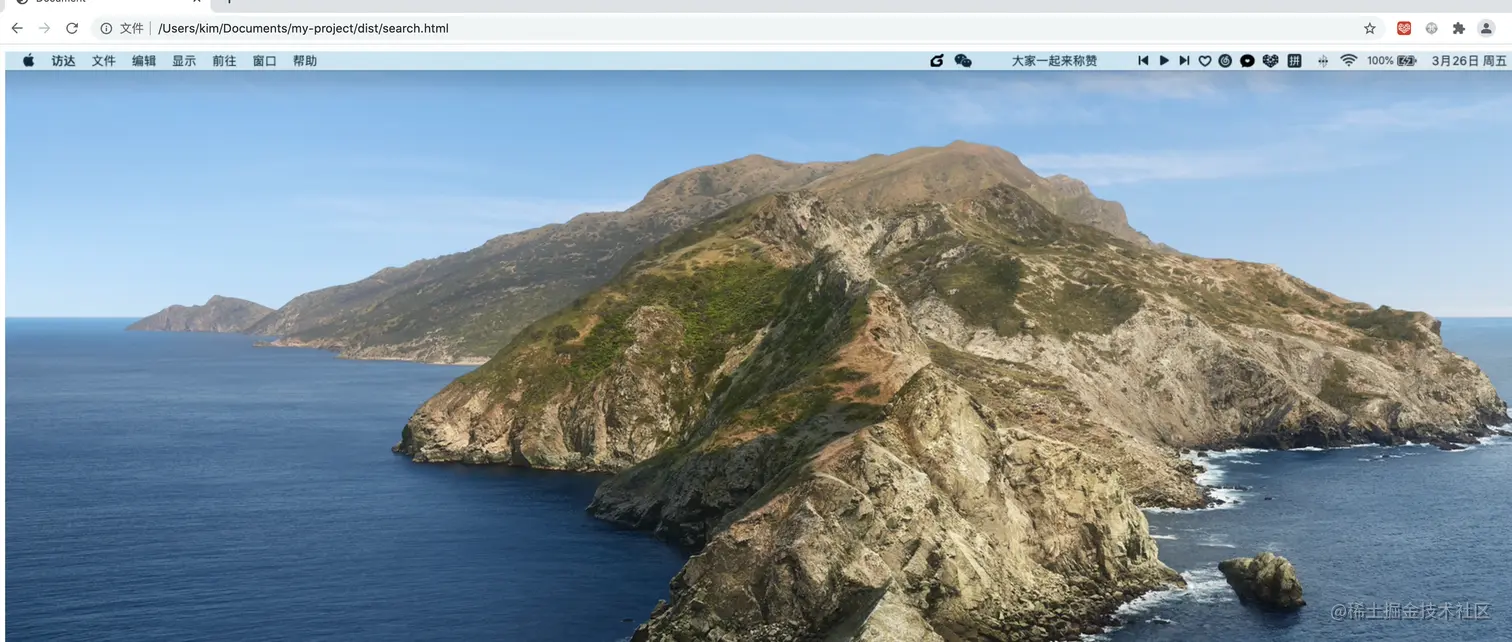Open the red heart extension

1404,28
